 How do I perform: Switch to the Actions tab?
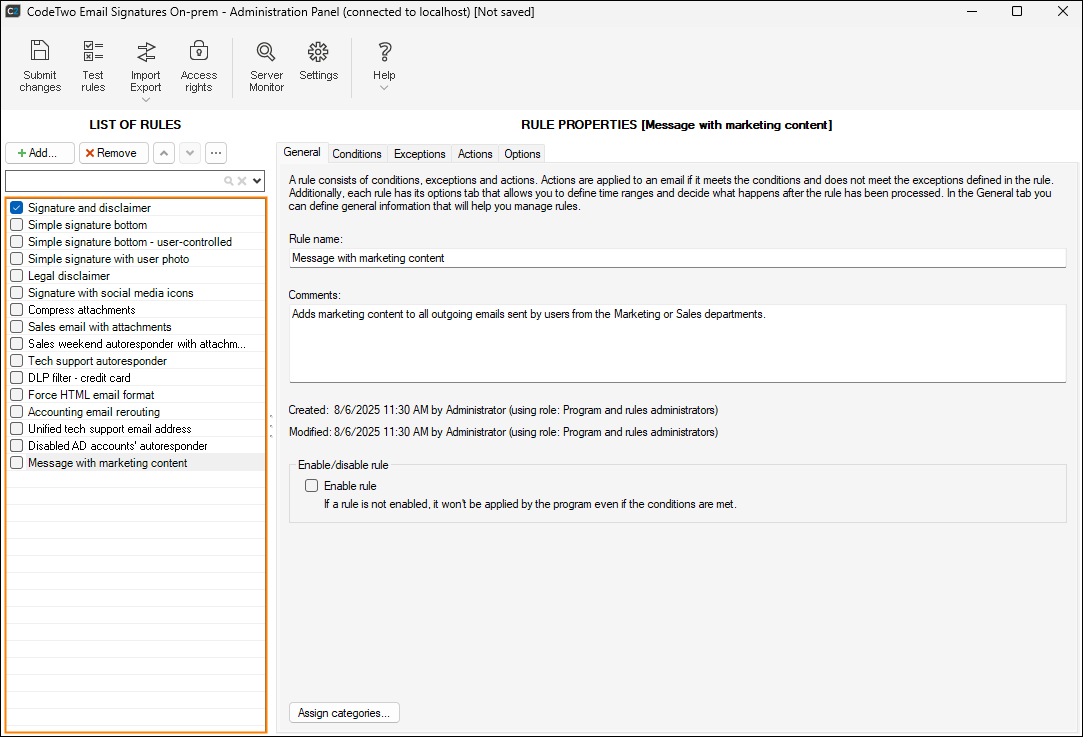point(474,154)
